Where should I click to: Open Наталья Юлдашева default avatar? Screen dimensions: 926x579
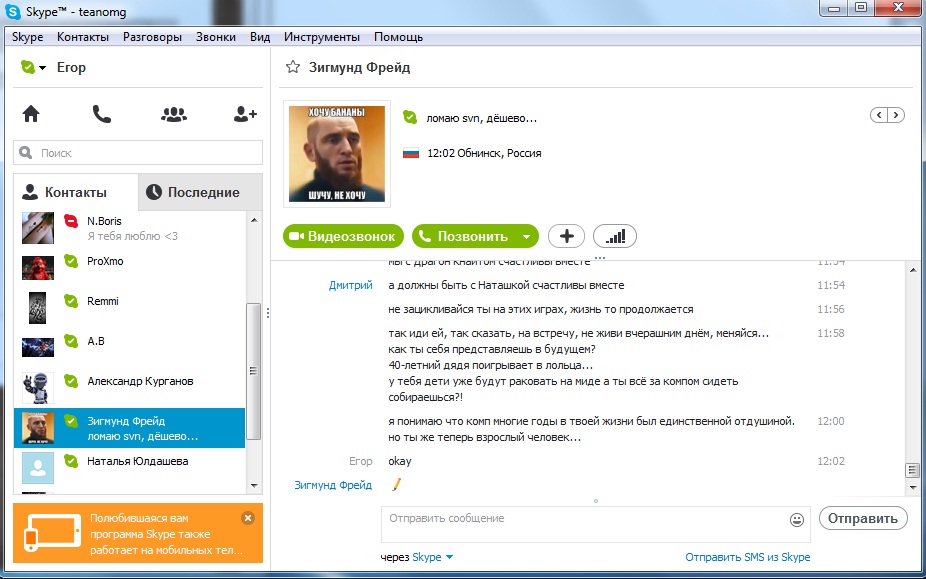click(x=38, y=468)
